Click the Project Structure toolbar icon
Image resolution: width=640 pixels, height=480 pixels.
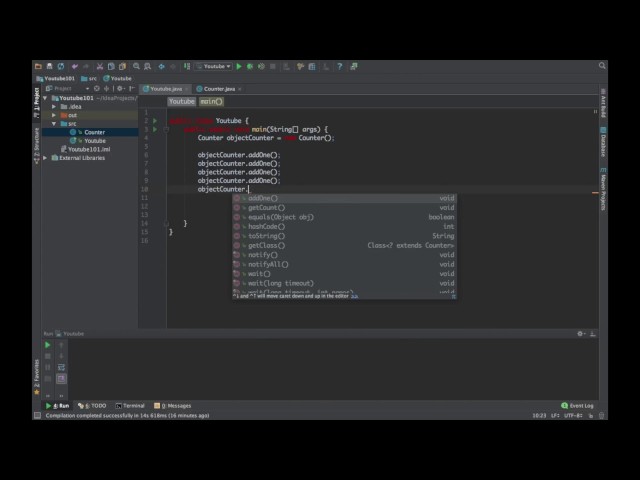pos(312,66)
